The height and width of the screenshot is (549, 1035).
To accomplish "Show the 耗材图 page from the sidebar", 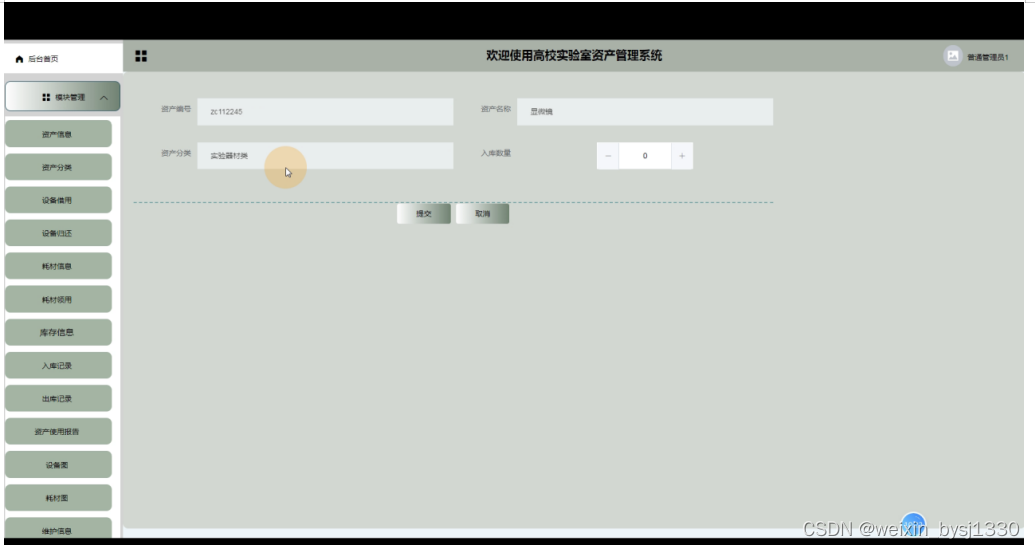I will tap(58, 498).
